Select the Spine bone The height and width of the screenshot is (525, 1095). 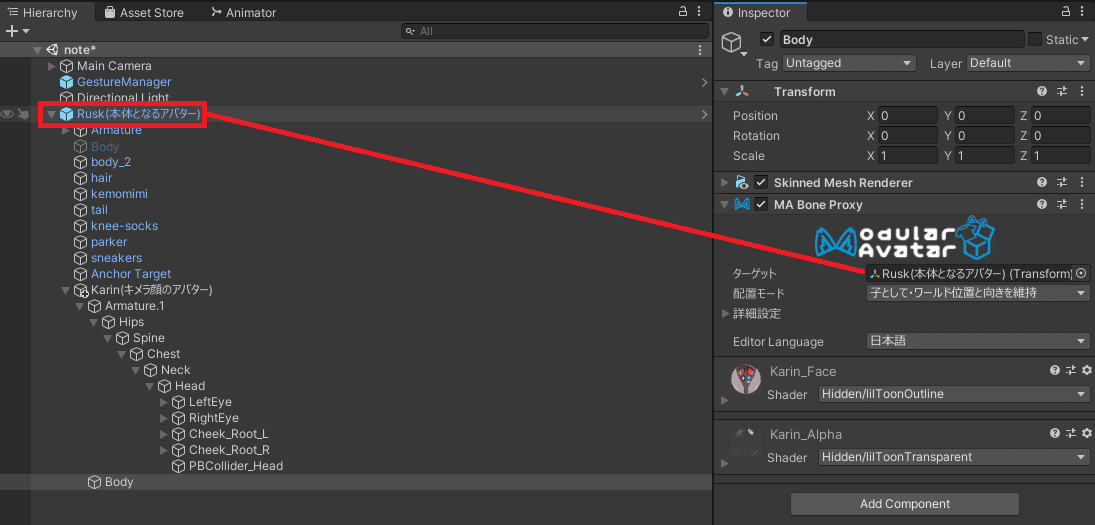(149, 338)
